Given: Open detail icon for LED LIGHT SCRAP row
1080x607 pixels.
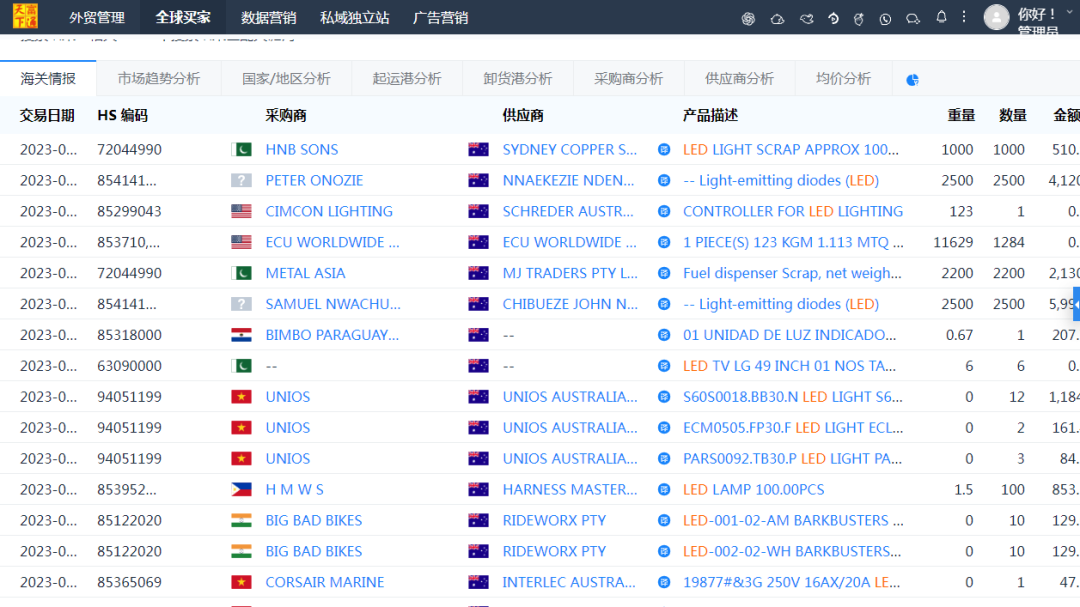Looking at the screenshot, I should click(664, 150).
